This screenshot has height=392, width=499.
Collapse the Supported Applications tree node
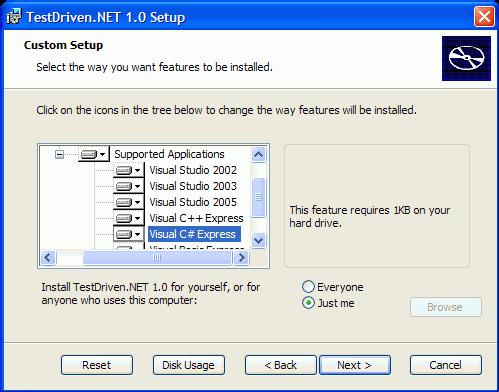point(59,154)
